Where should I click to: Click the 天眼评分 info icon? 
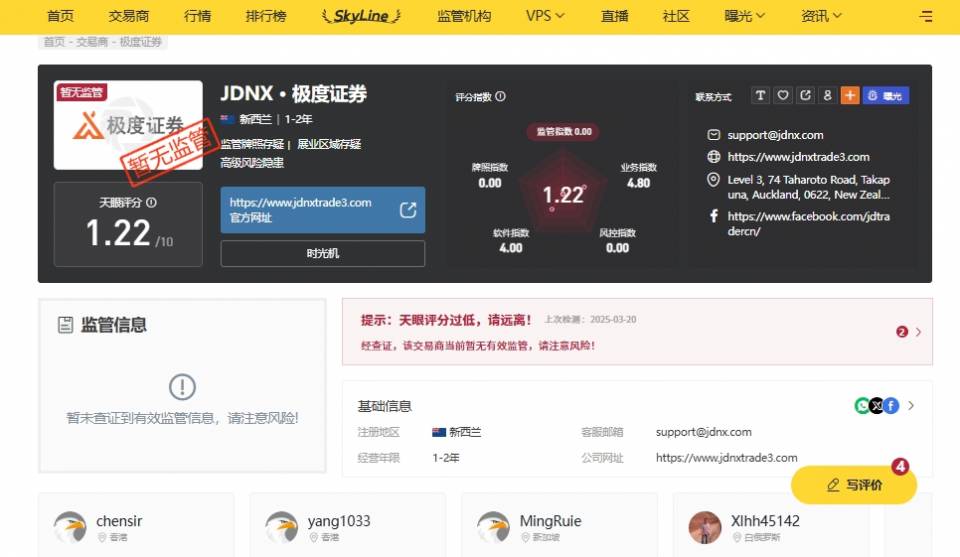pos(151,203)
